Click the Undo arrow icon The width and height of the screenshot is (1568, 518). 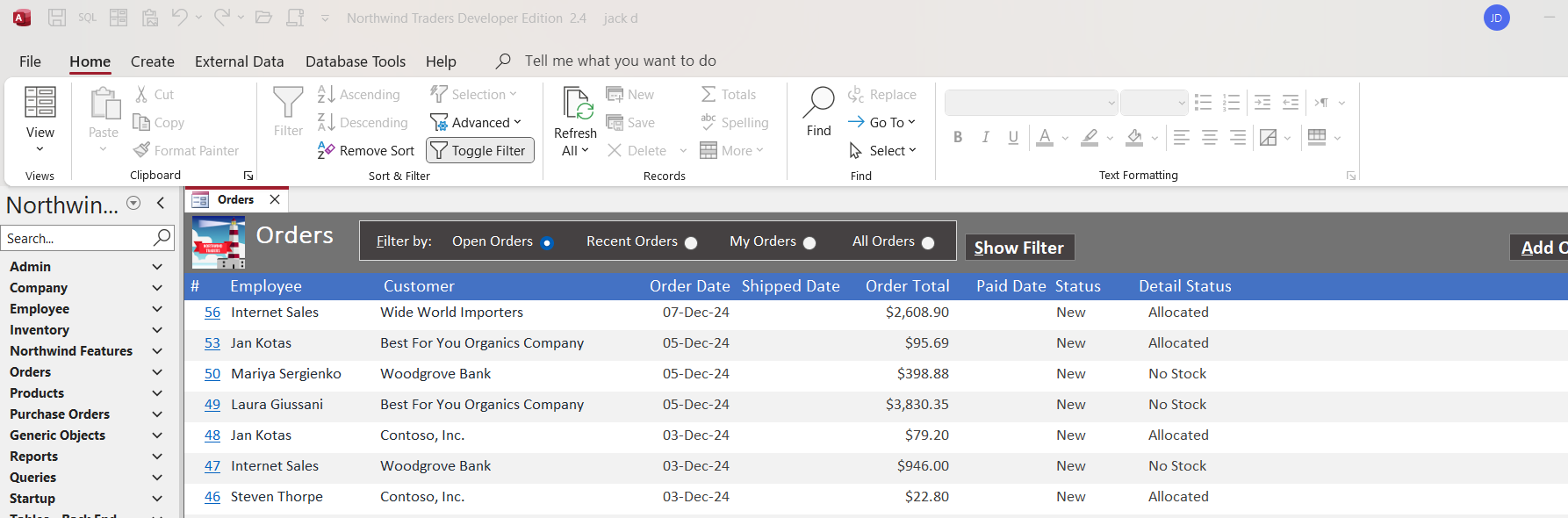point(179,18)
